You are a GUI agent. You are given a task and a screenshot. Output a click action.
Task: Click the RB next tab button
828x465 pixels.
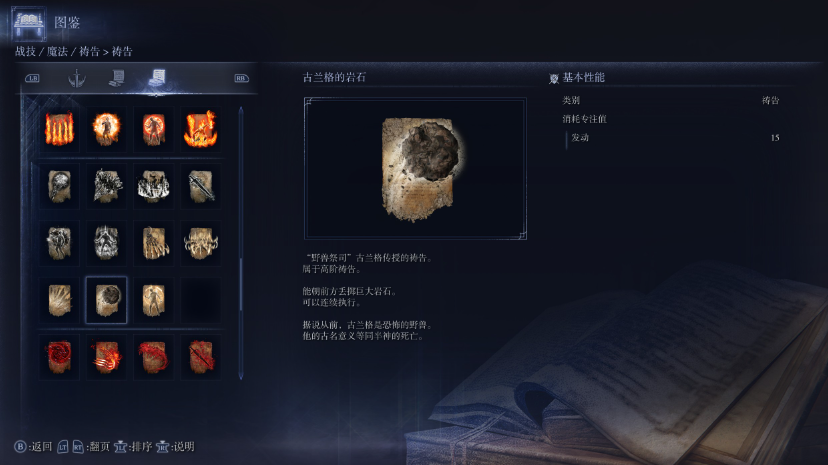coord(241,78)
